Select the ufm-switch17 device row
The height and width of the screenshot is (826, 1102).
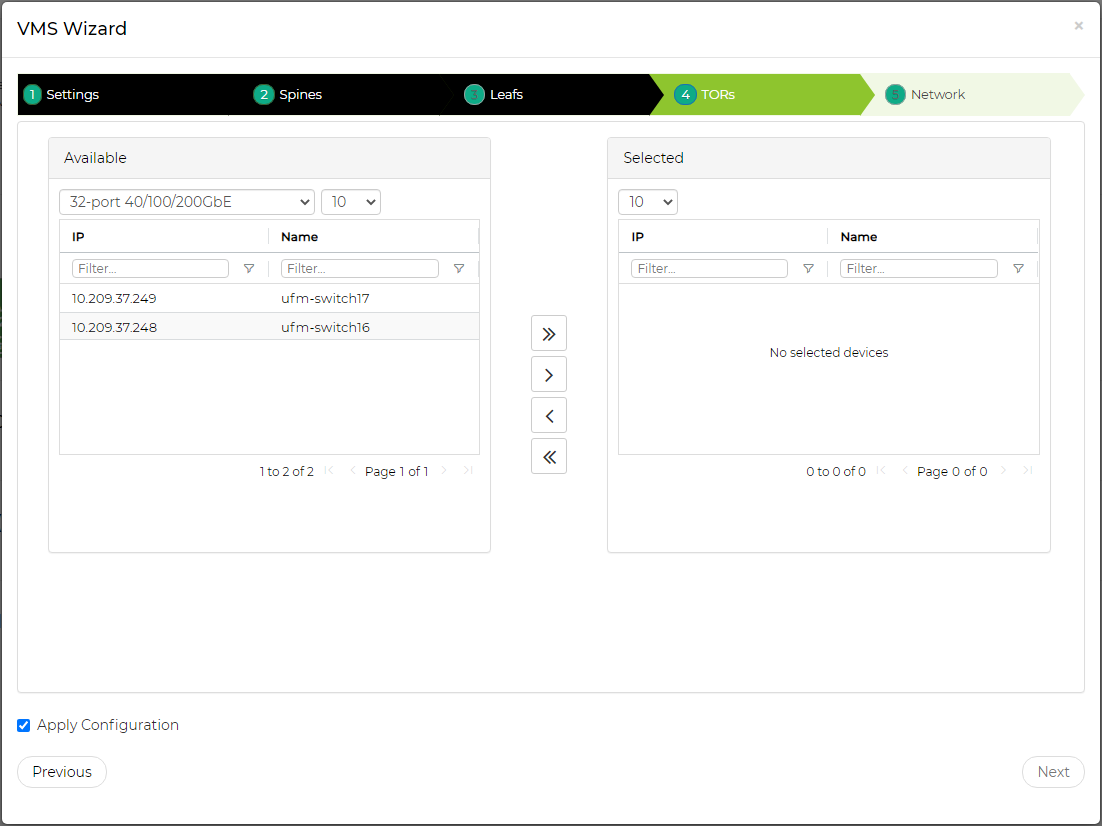pyautogui.click(x=269, y=298)
